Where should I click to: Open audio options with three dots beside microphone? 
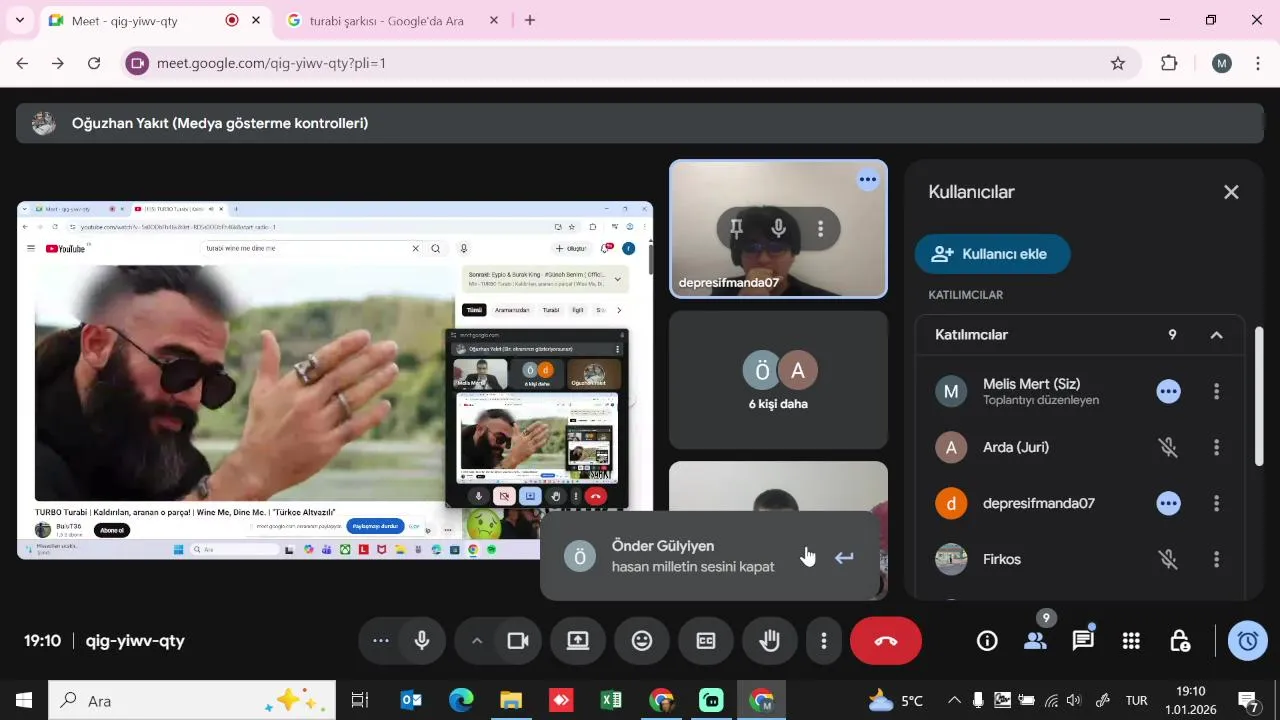point(380,641)
